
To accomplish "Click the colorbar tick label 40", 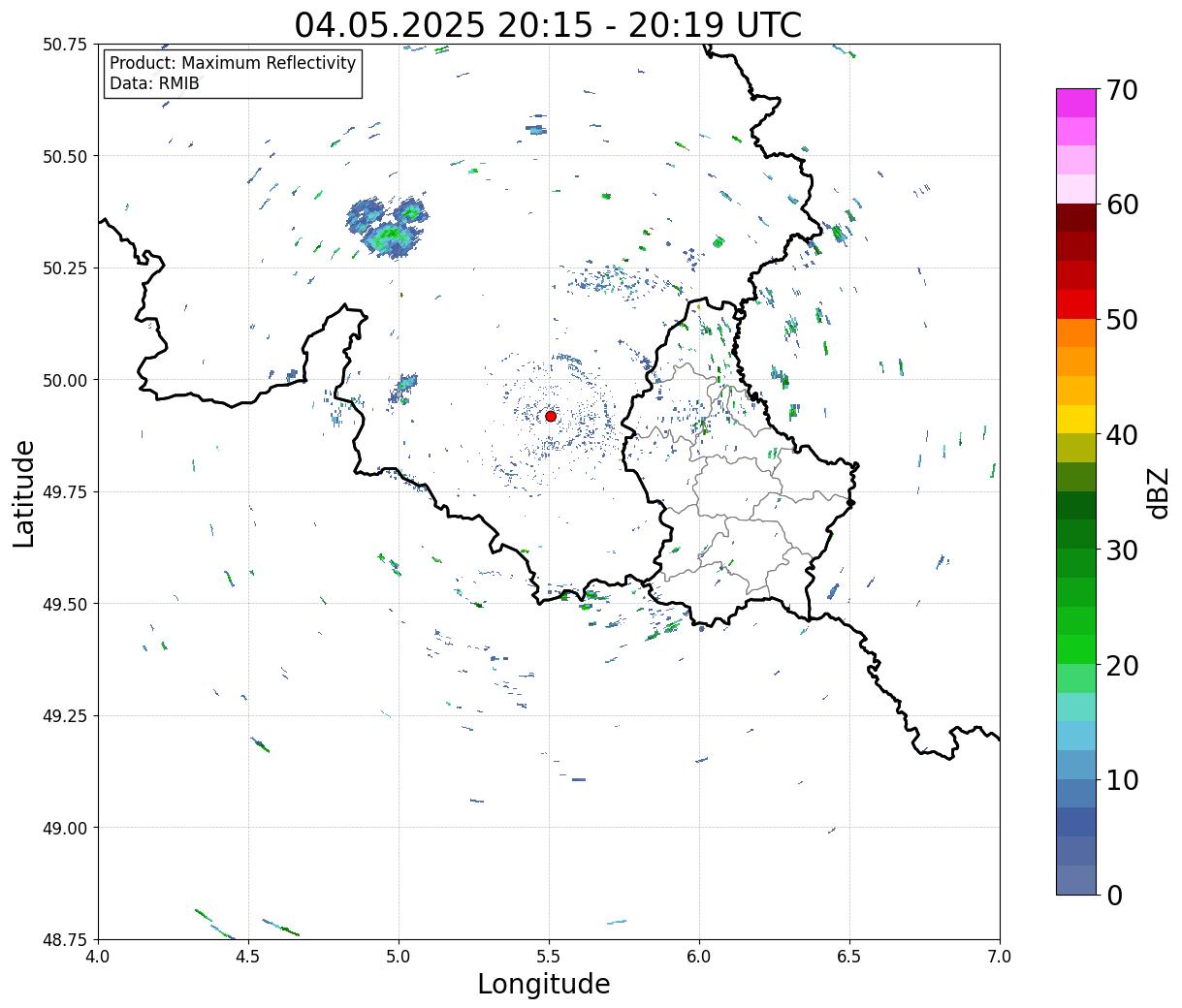I will point(1121,435).
